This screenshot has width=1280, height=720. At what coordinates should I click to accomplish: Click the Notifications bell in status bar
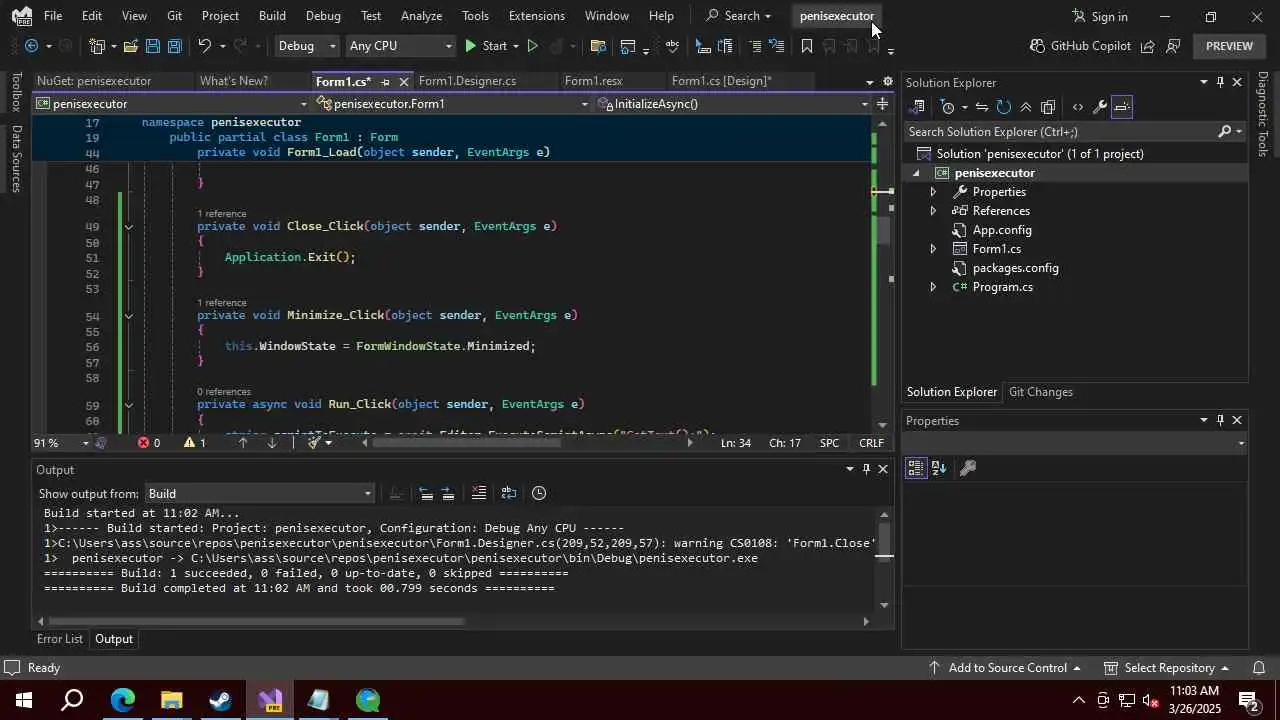pyautogui.click(x=1259, y=668)
